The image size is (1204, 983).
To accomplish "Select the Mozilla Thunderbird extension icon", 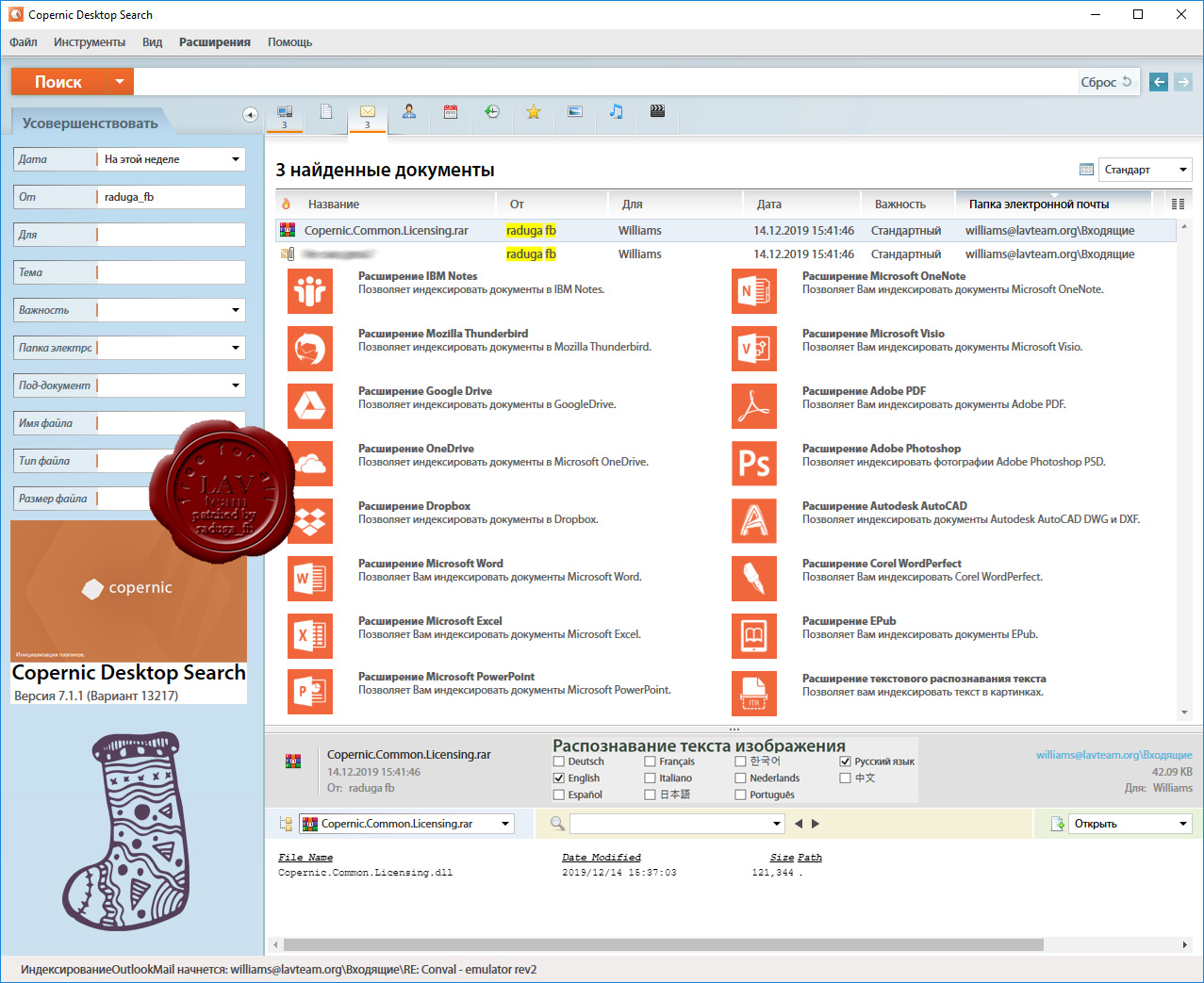I will (x=310, y=349).
